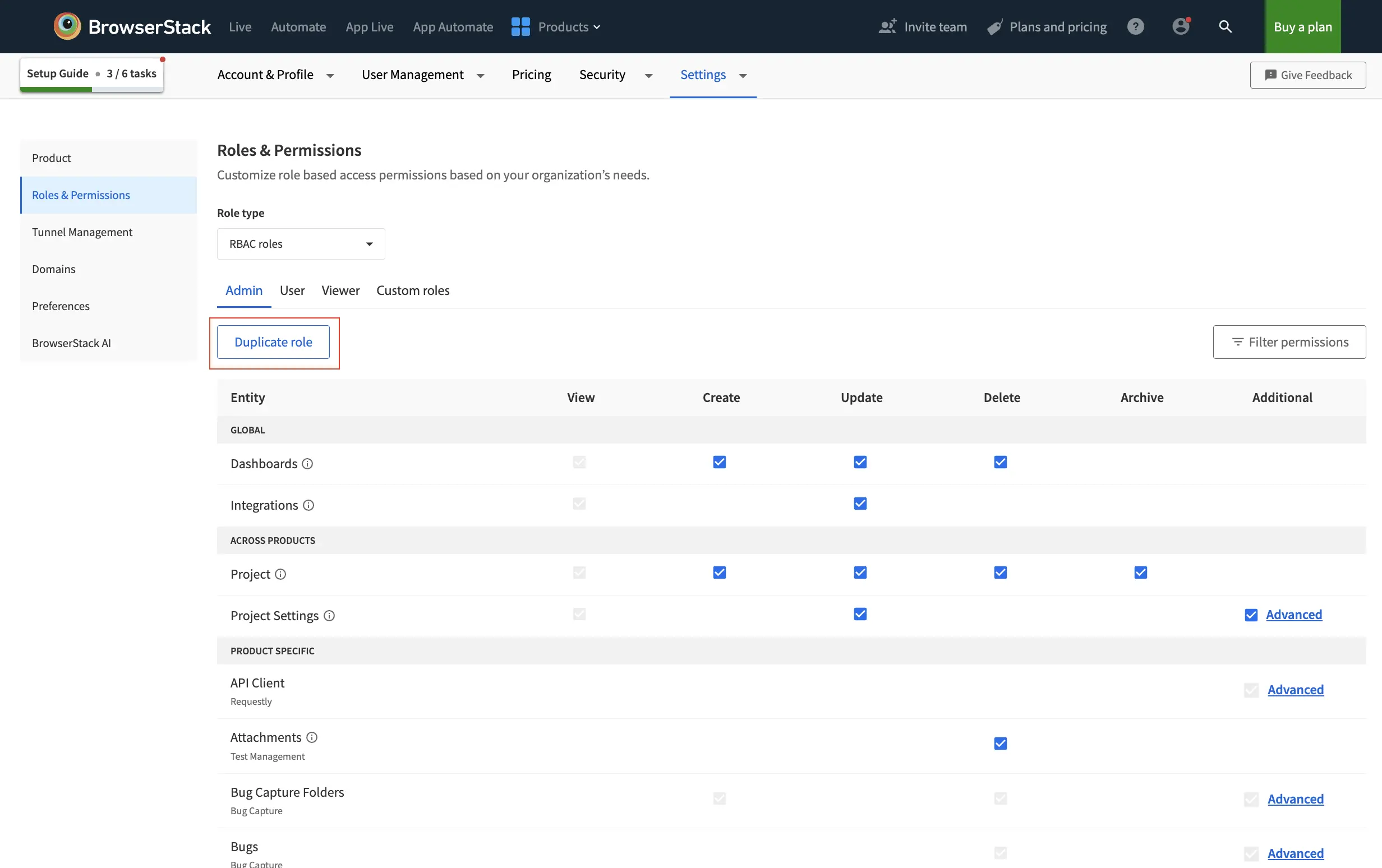Open the user profile avatar

[1181, 26]
